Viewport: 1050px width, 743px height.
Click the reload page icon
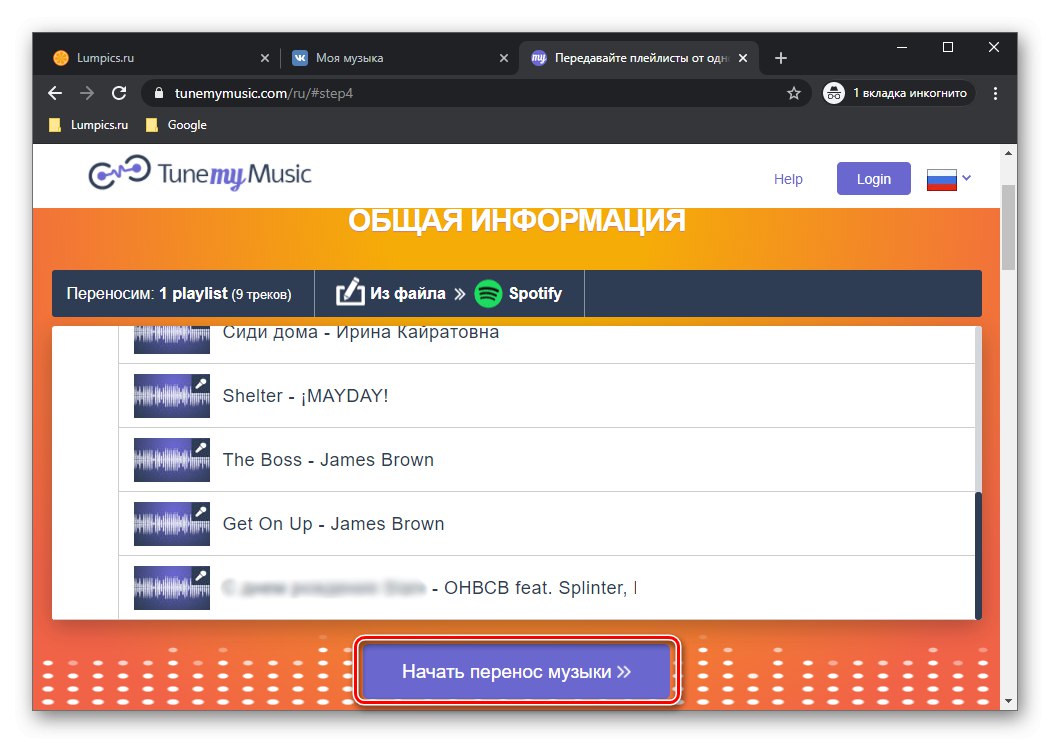pyautogui.click(x=119, y=92)
